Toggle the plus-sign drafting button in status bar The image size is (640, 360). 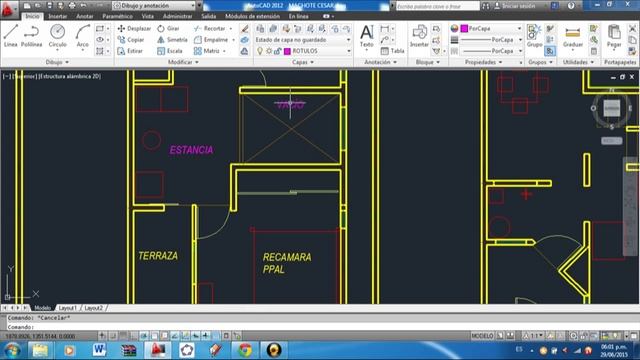(206, 336)
